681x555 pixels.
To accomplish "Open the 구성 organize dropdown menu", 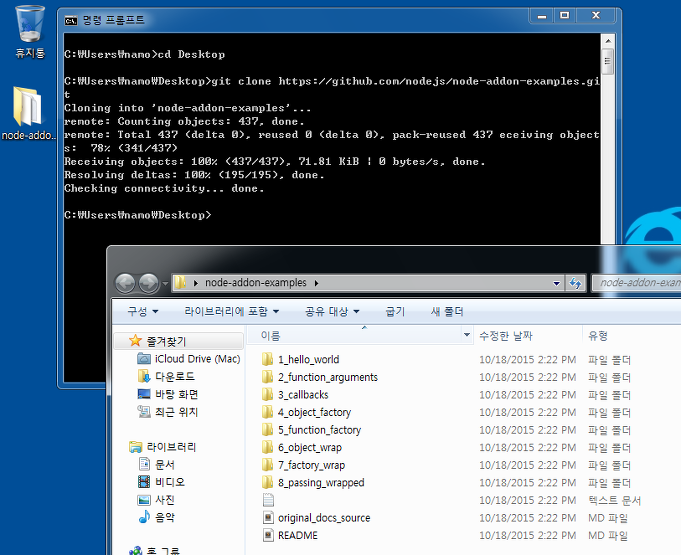I will (x=142, y=311).
